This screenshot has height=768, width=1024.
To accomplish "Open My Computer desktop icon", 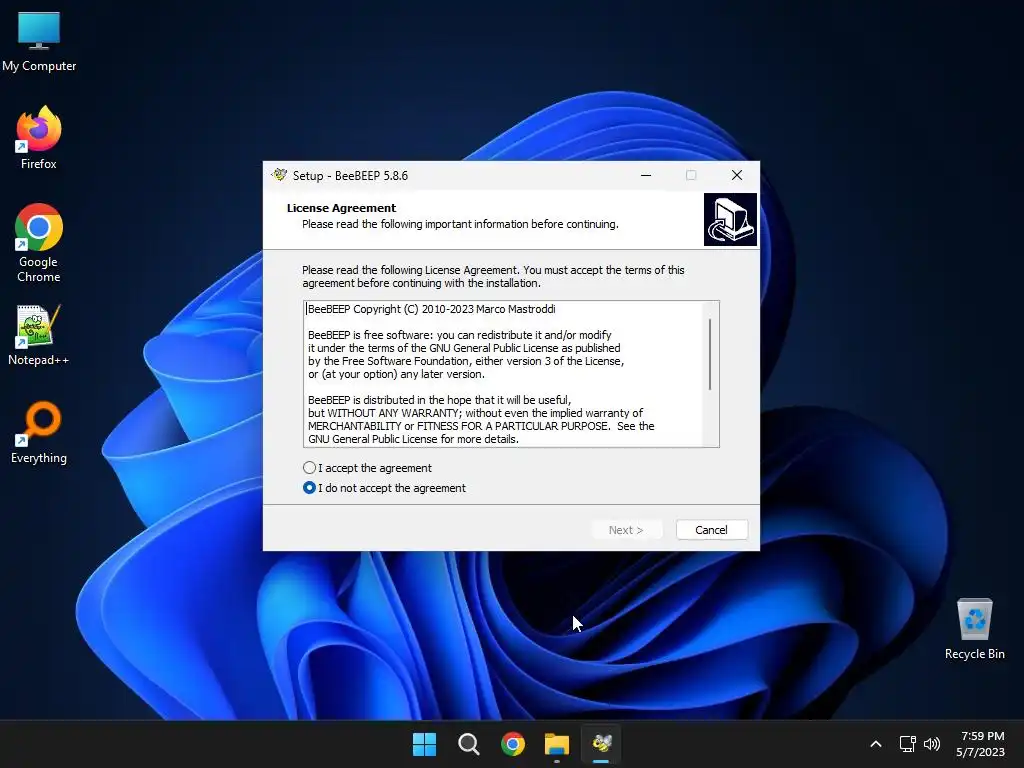I will 39,40.
